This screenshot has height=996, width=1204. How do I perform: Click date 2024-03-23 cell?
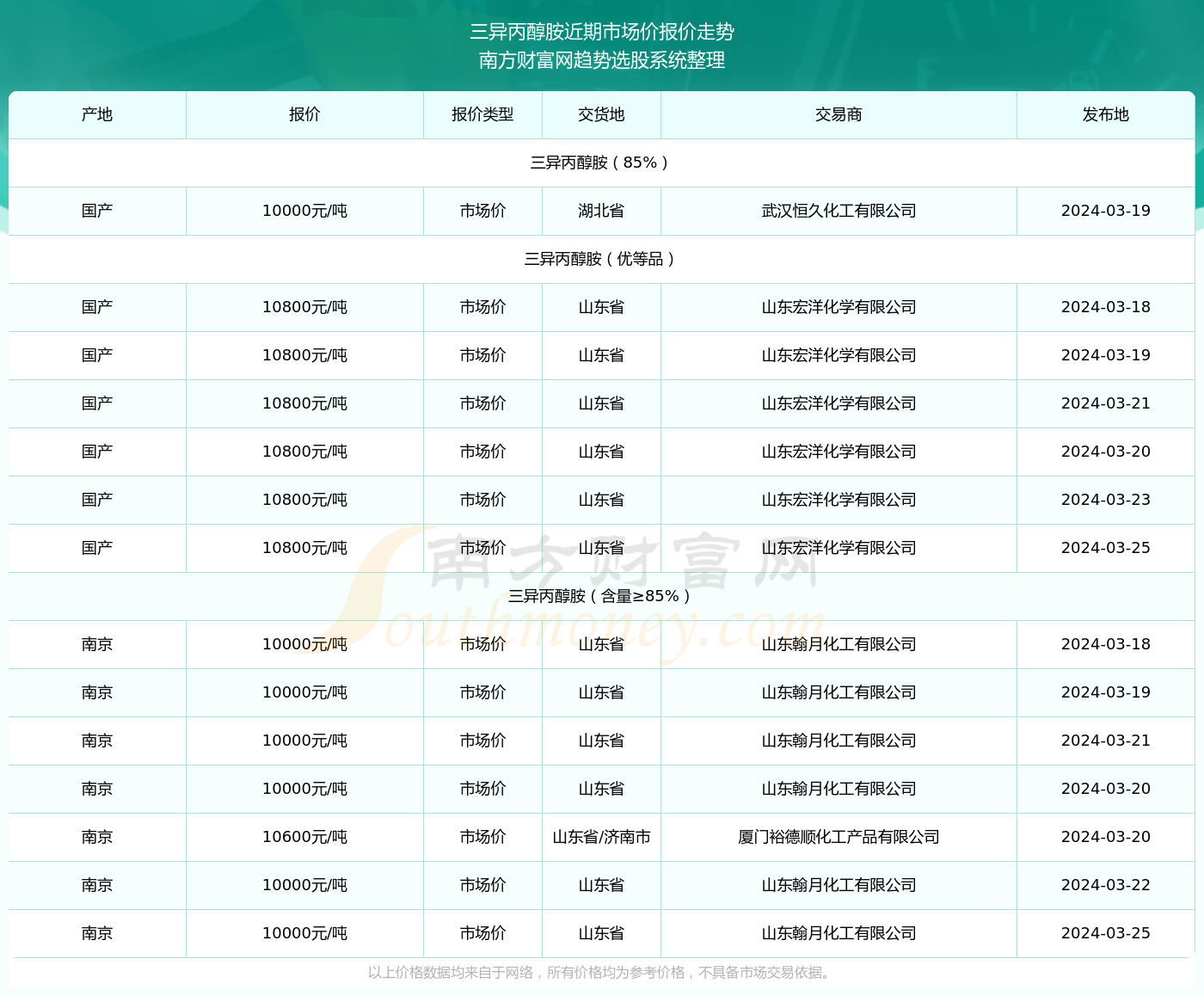click(x=1105, y=500)
